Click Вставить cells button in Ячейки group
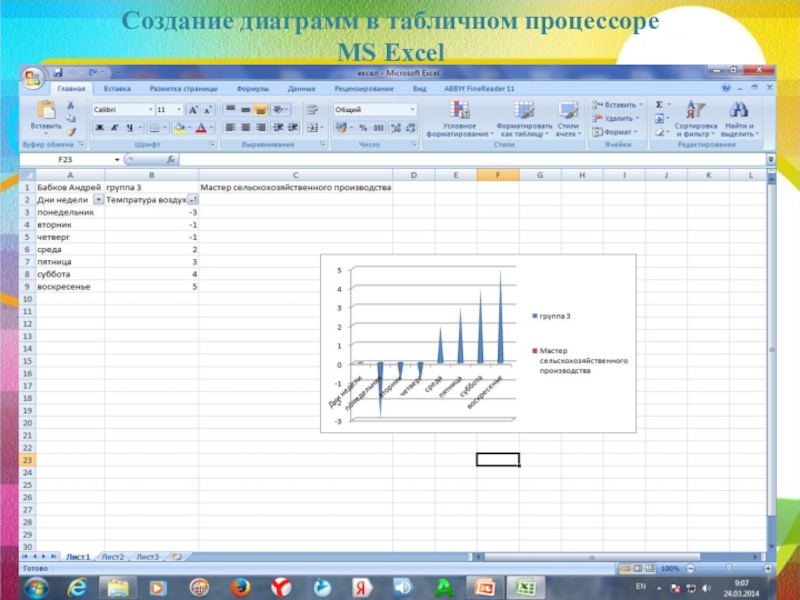 [x=617, y=105]
